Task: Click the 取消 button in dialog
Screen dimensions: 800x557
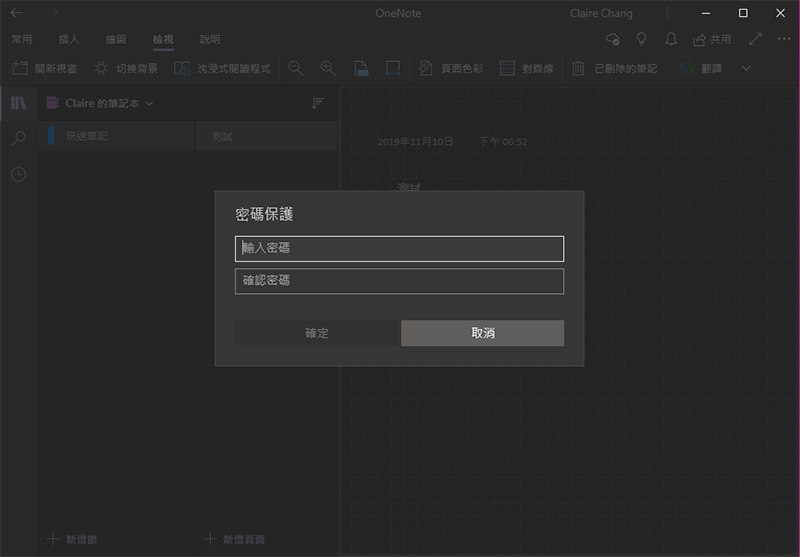Action: (x=483, y=333)
